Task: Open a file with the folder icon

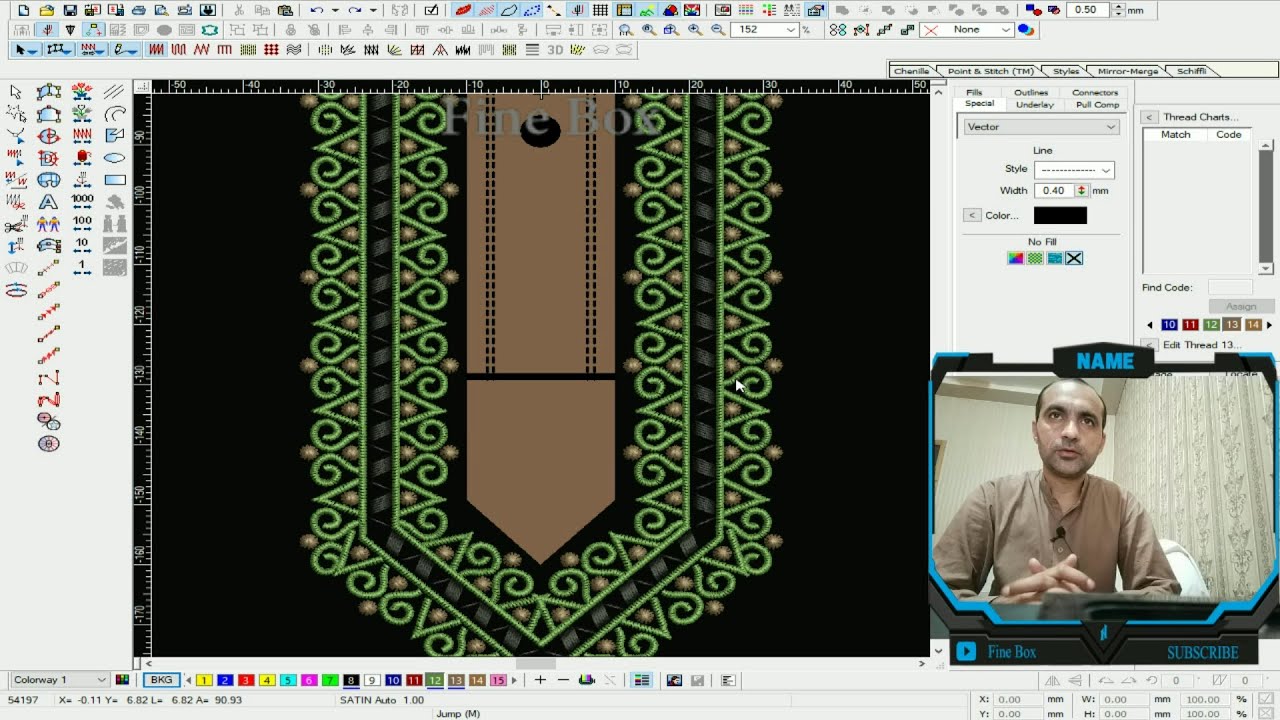Action: coord(47,10)
